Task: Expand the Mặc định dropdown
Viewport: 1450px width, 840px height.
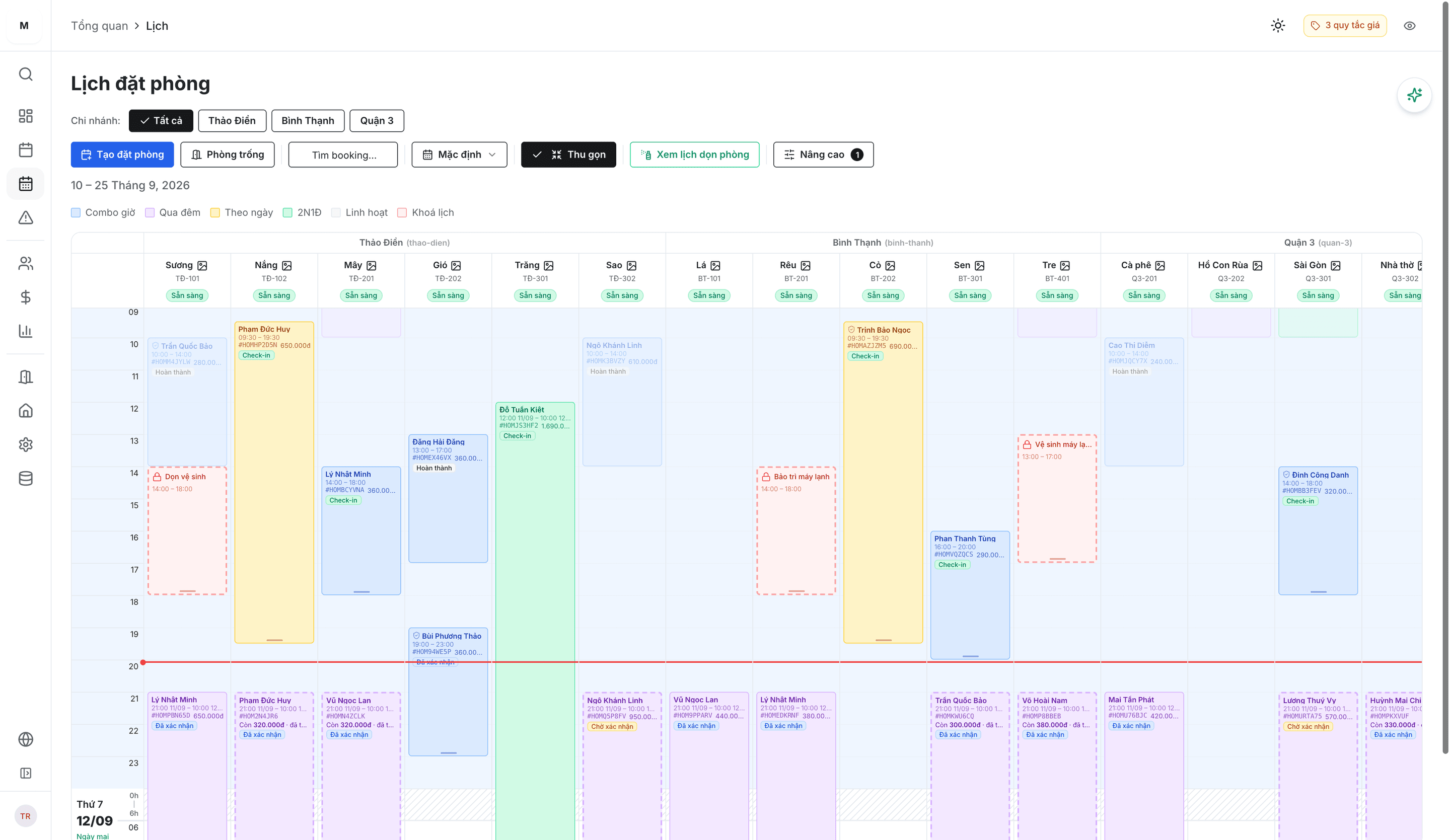Action: [459, 154]
